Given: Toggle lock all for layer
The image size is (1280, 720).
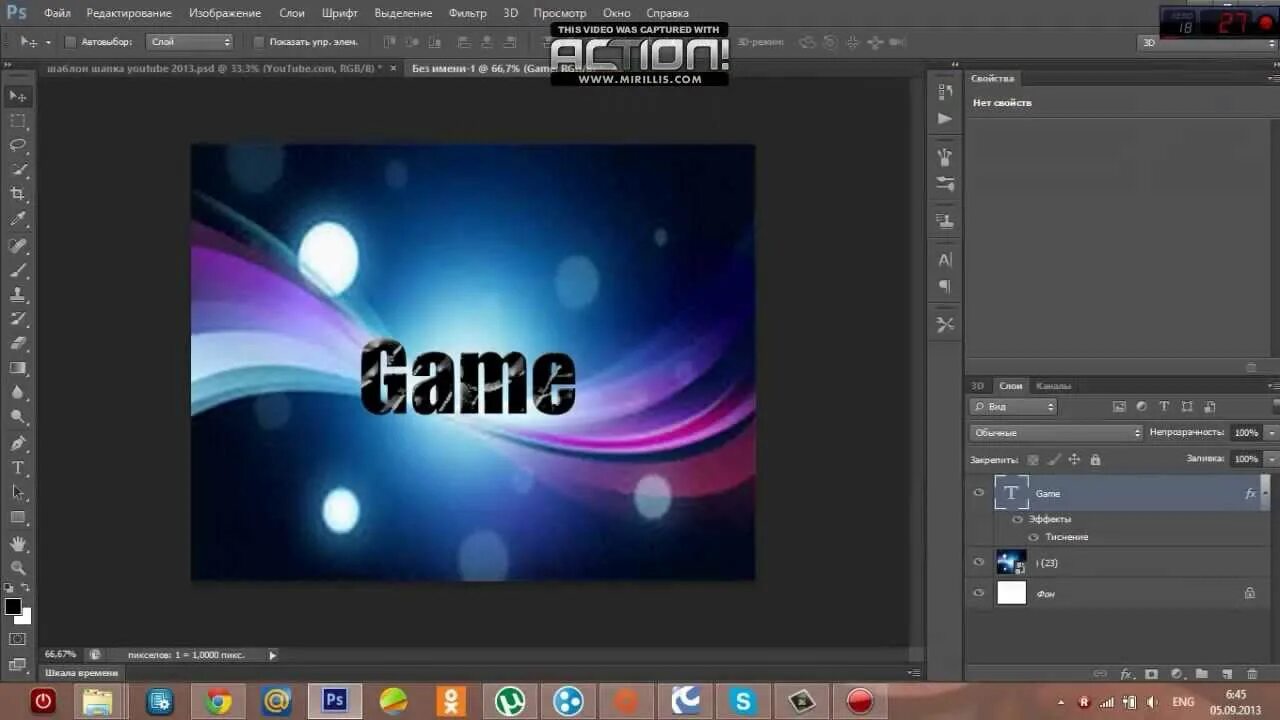Looking at the screenshot, I should point(1095,460).
